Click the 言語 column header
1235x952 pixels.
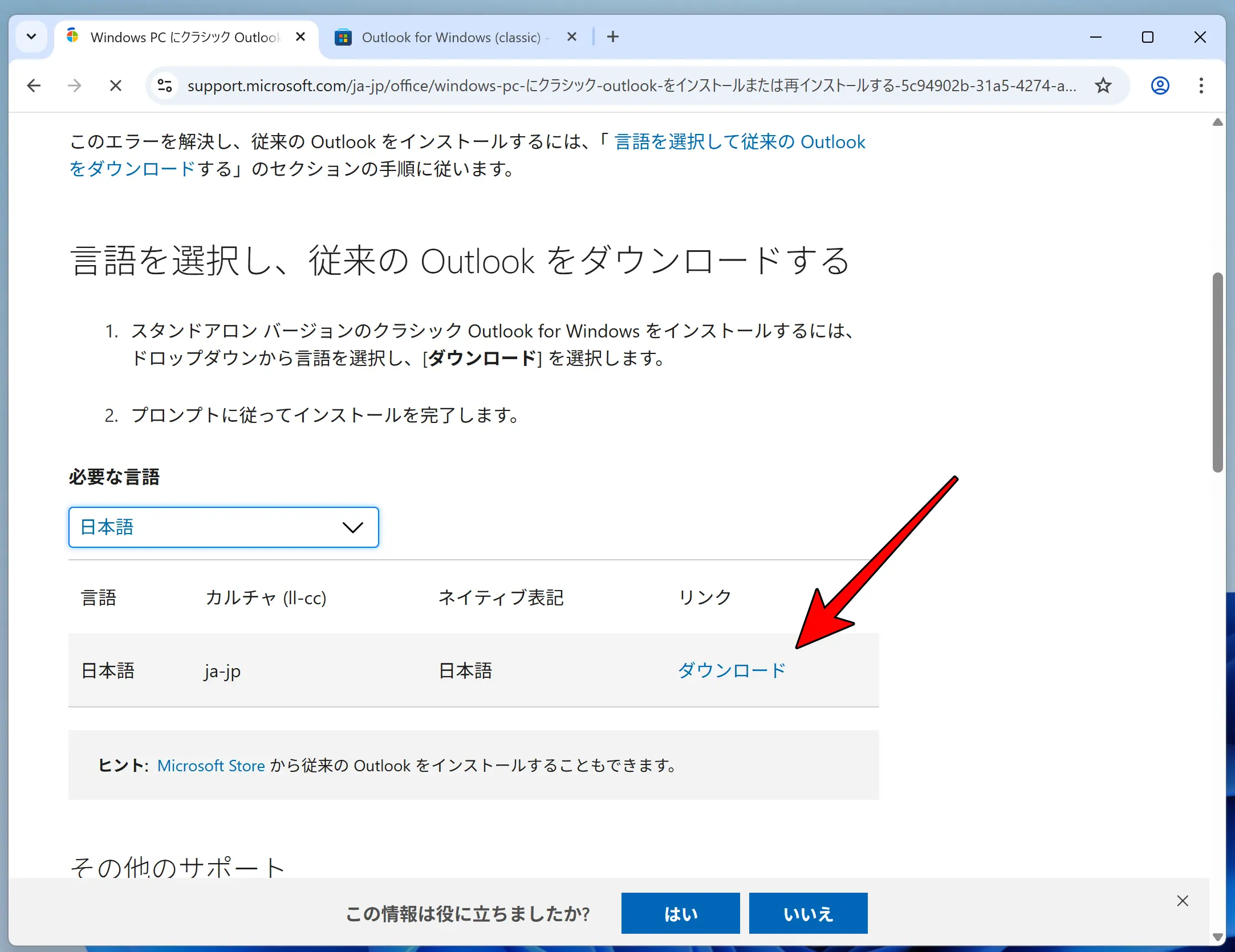click(99, 597)
